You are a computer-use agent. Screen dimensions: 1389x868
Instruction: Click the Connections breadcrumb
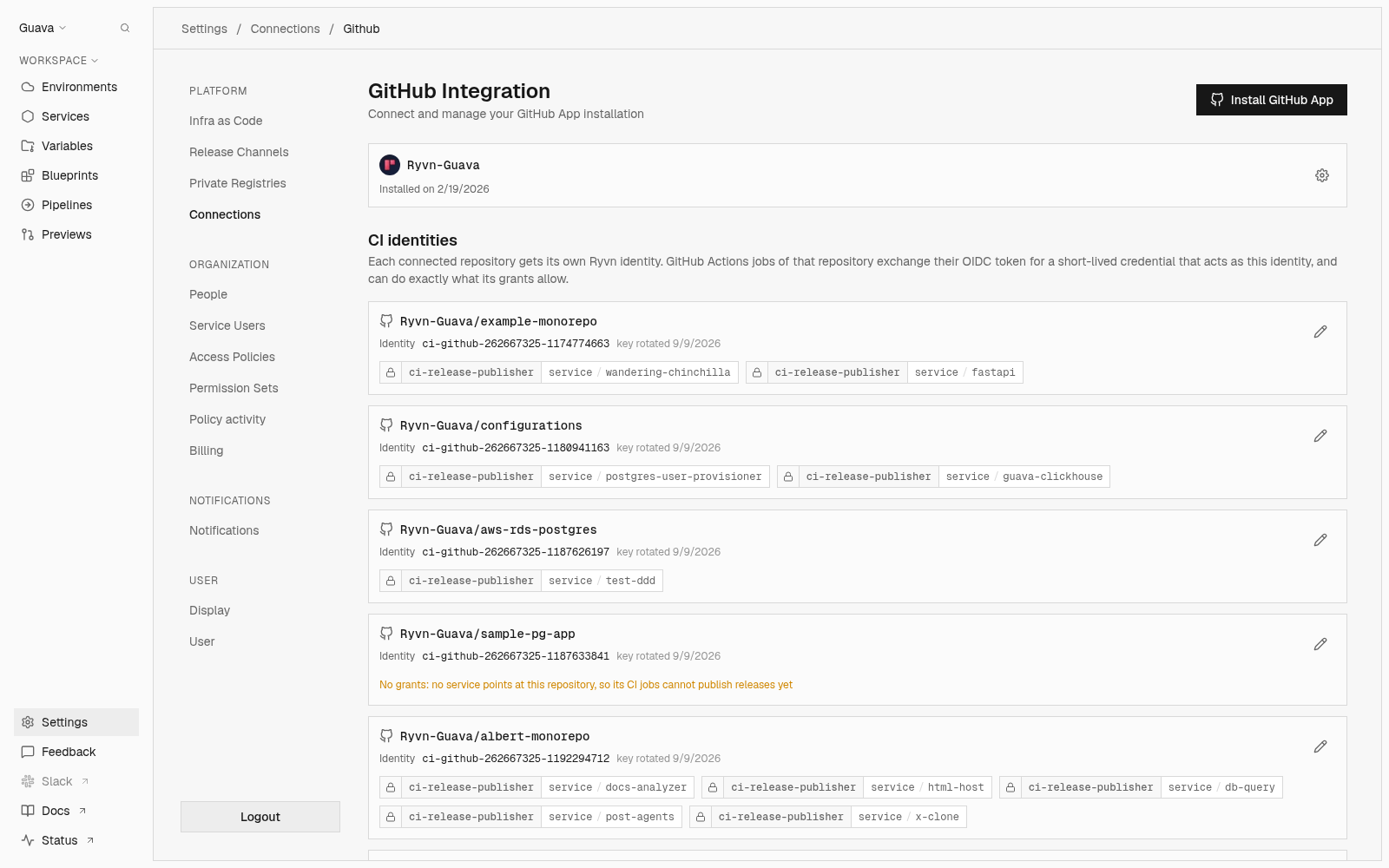click(285, 29)
